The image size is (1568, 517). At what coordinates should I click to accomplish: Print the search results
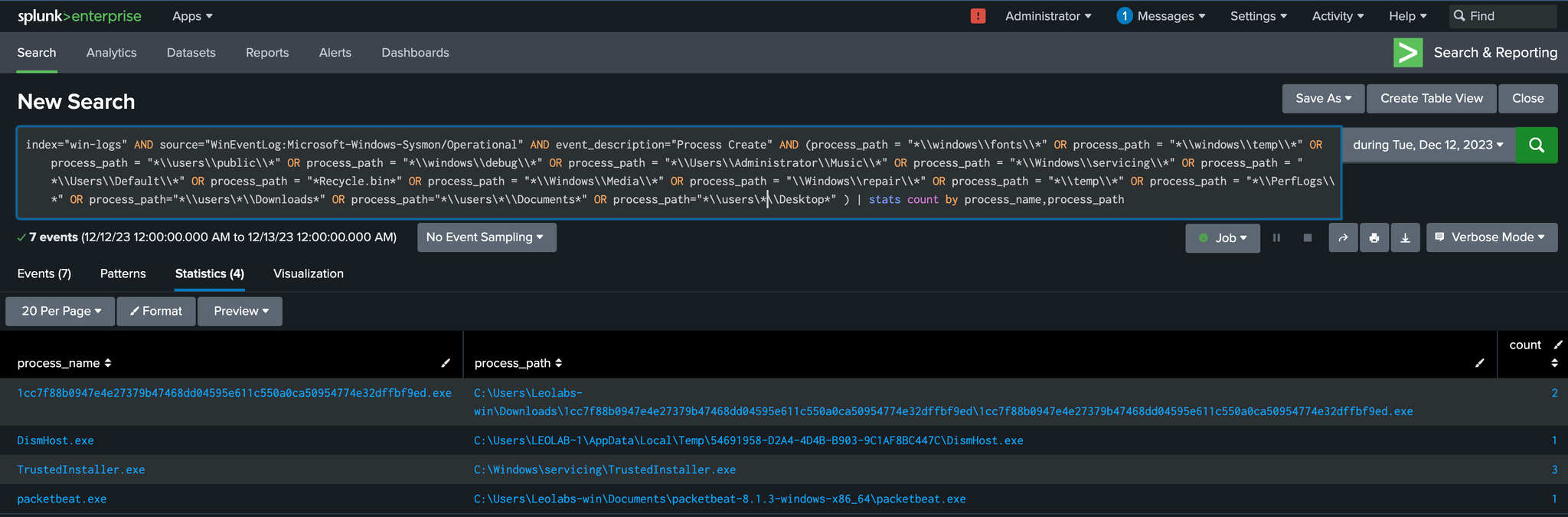[x=1374, y=238]
